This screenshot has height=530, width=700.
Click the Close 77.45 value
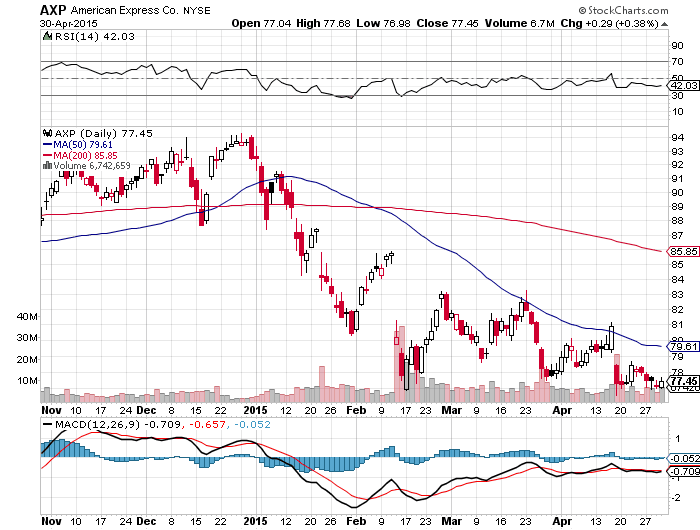pyautogui.click(x=447, y=23)
